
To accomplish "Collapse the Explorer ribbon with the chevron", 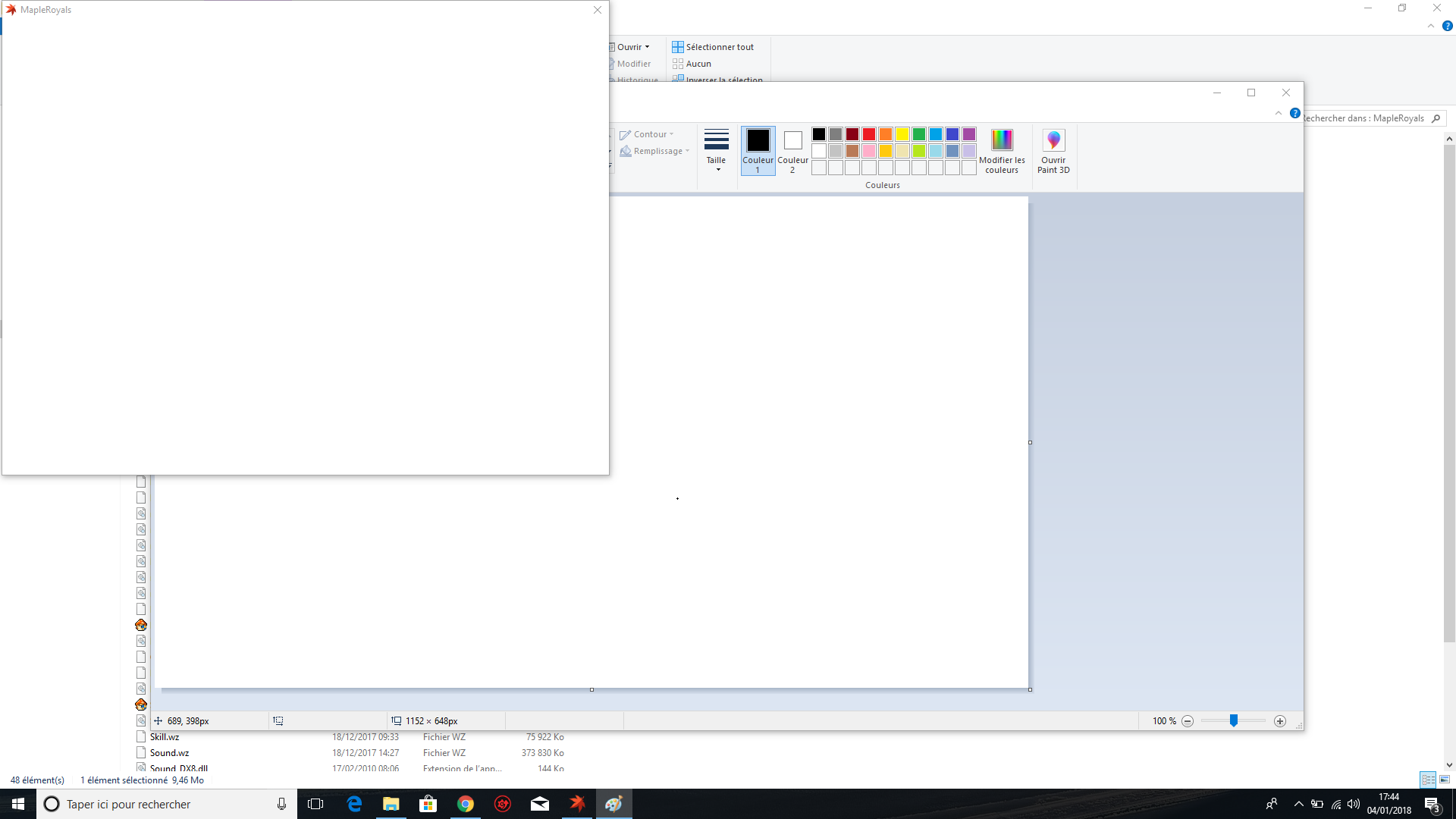I will click(x=1431, y=26).
